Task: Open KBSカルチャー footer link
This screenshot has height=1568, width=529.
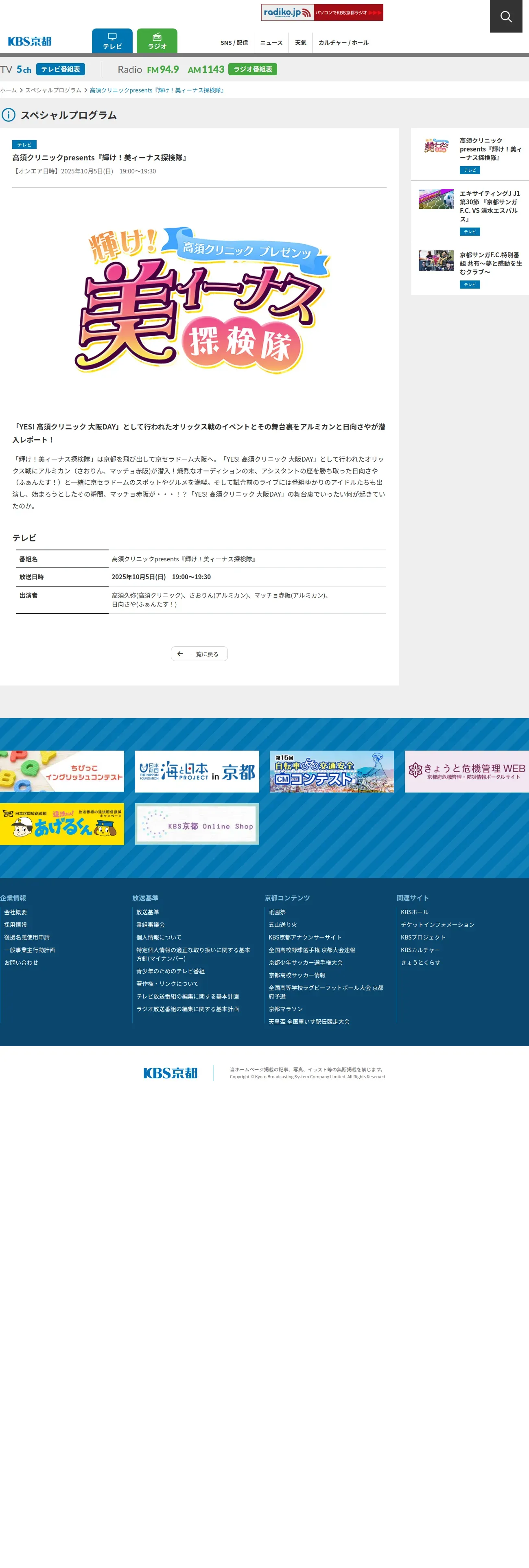Action: [x=420, y=950]
